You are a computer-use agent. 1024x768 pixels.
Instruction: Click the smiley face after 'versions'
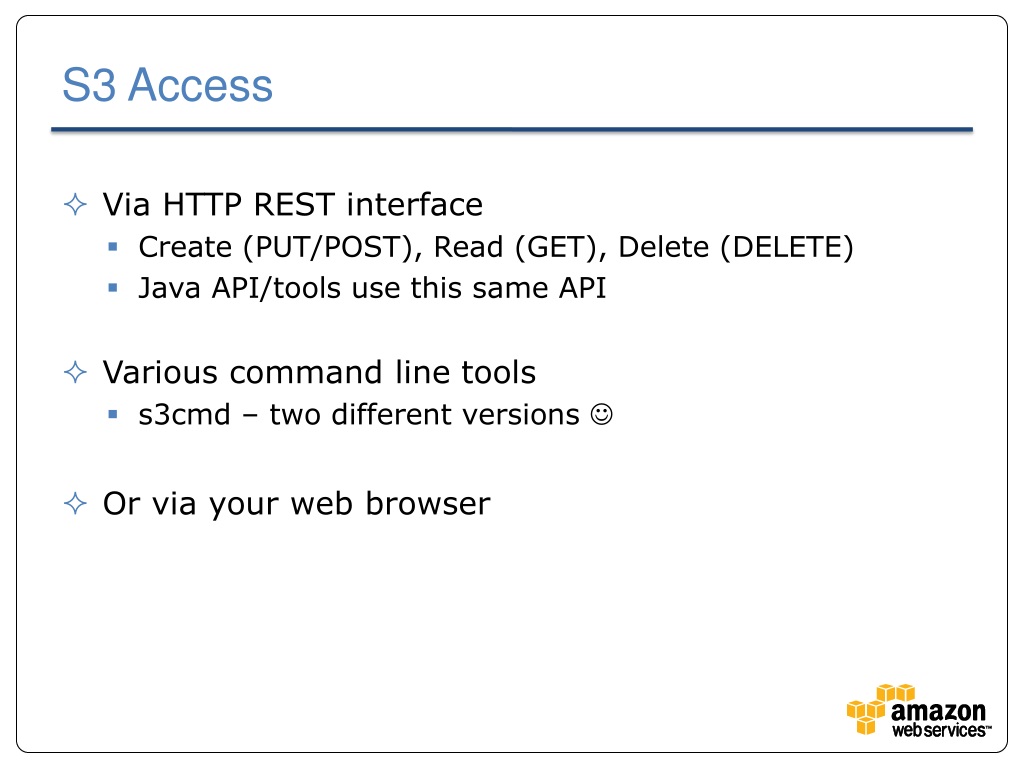[x=601, y=415]
